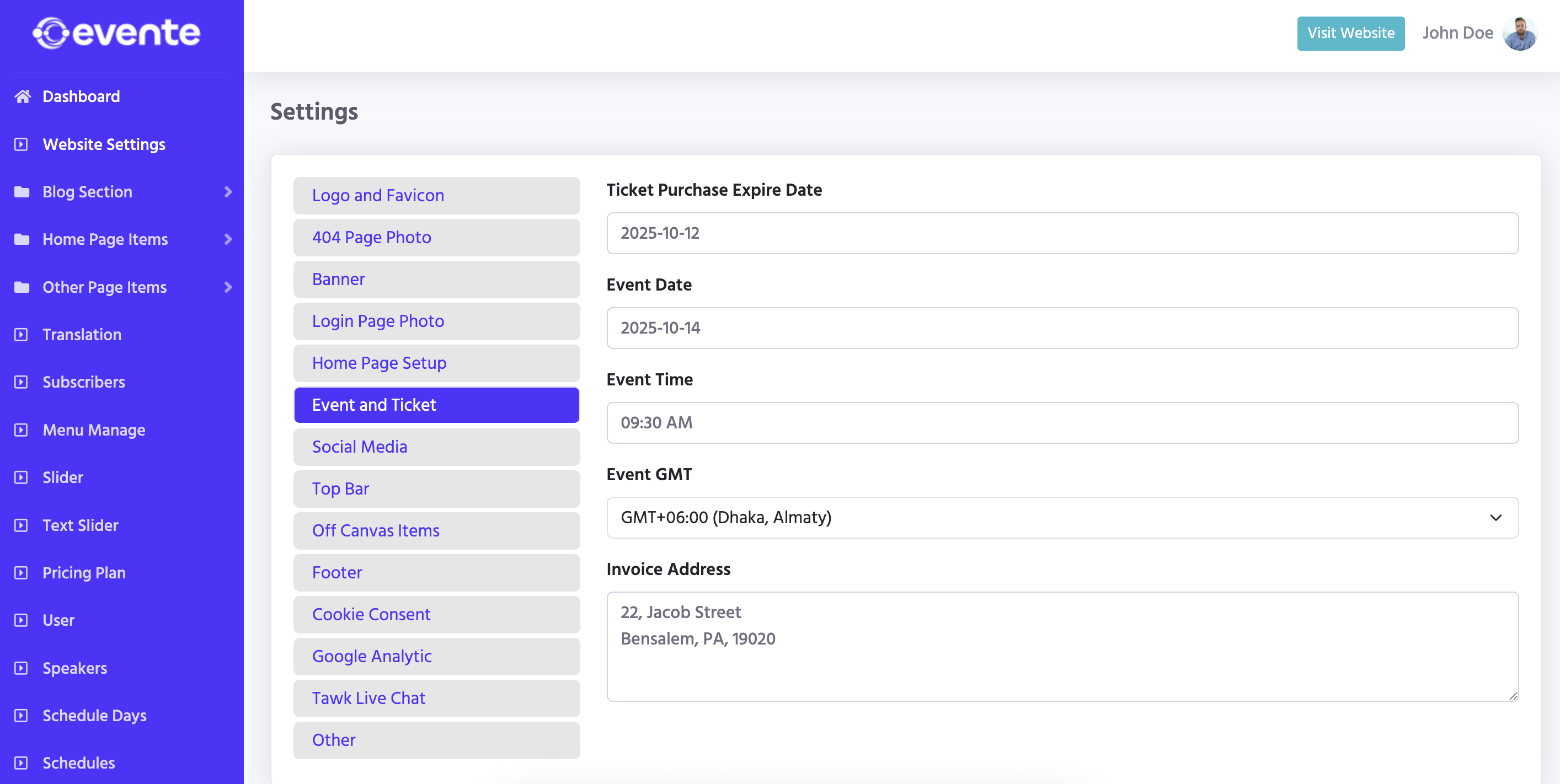Click the Speakers sidebar icon
The width and height of the screenshot is (1560, 784).
point(21,668)
